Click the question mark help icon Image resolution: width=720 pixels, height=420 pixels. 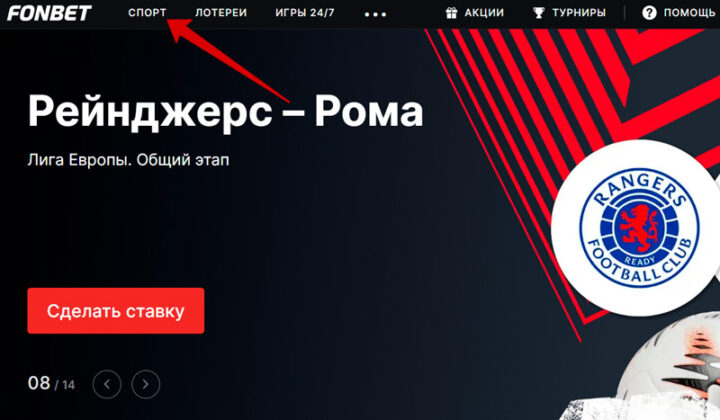coord(649,13)
